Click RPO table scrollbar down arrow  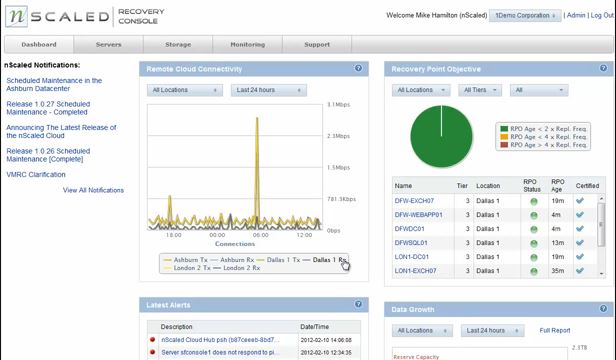point(601,274)
